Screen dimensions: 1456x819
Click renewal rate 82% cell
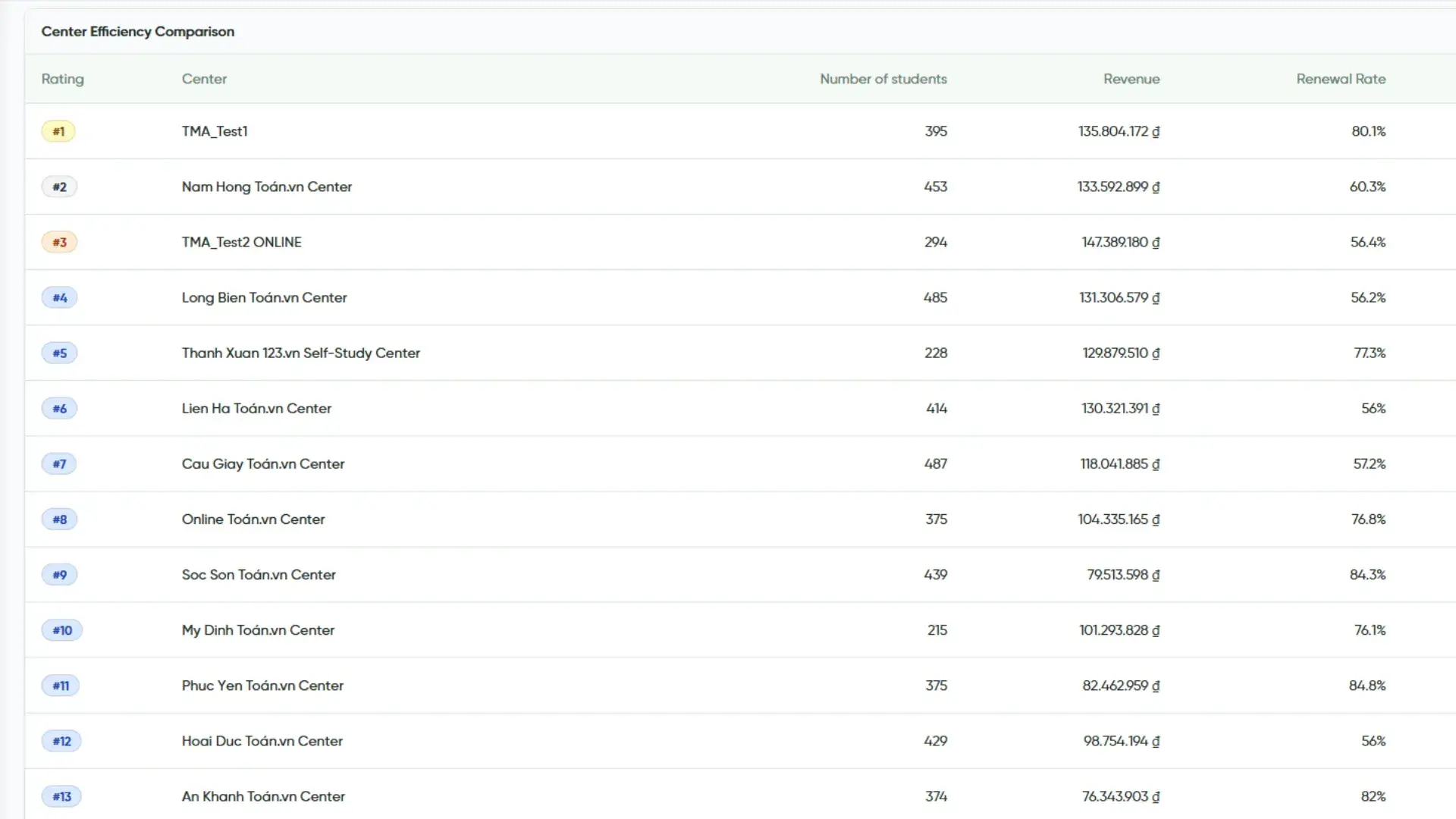pos(1373,796)
